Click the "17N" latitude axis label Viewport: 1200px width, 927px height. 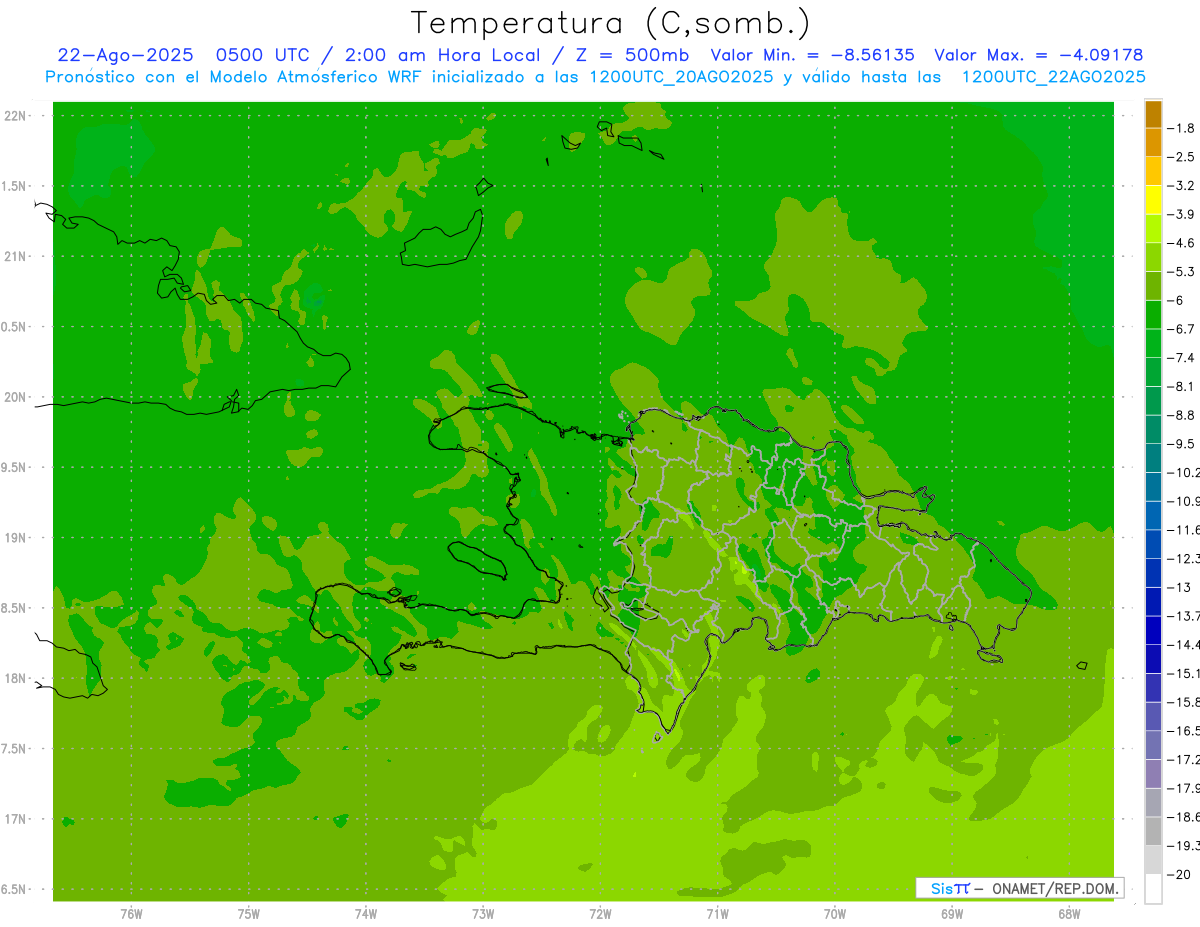pos(16,819)
